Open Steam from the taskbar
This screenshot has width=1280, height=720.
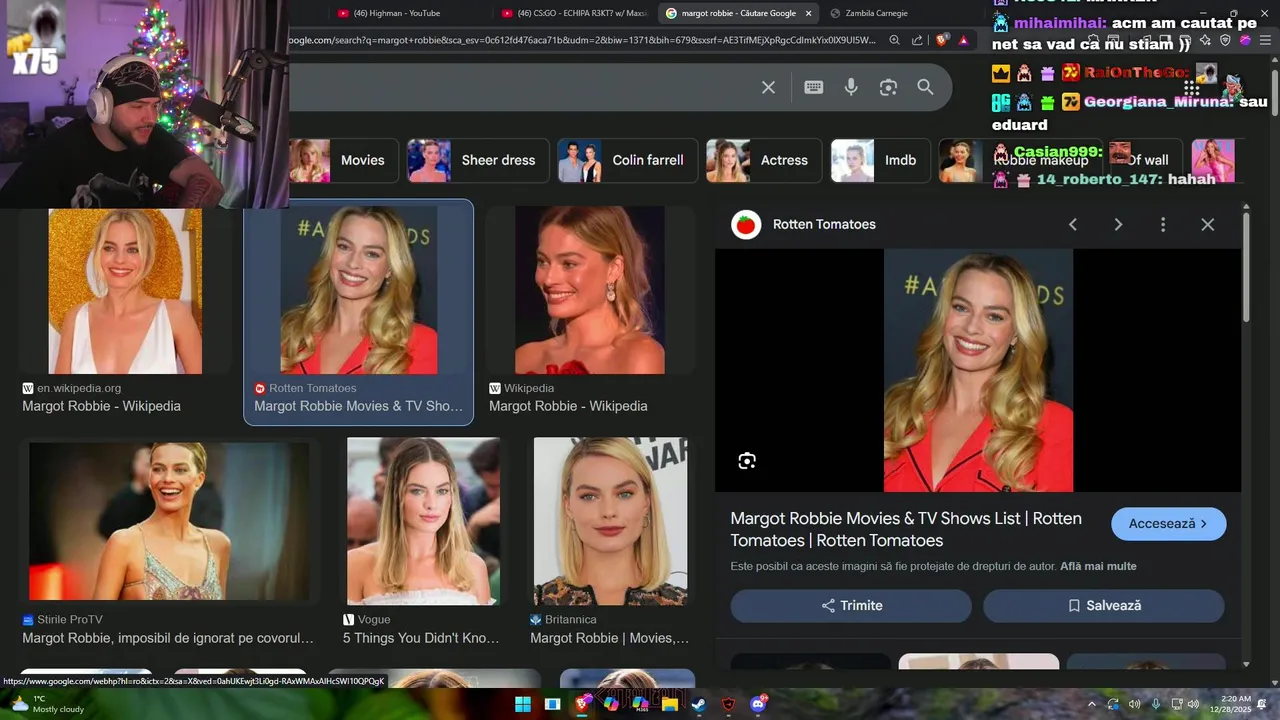pyautogui.click(x=698, y=704)
